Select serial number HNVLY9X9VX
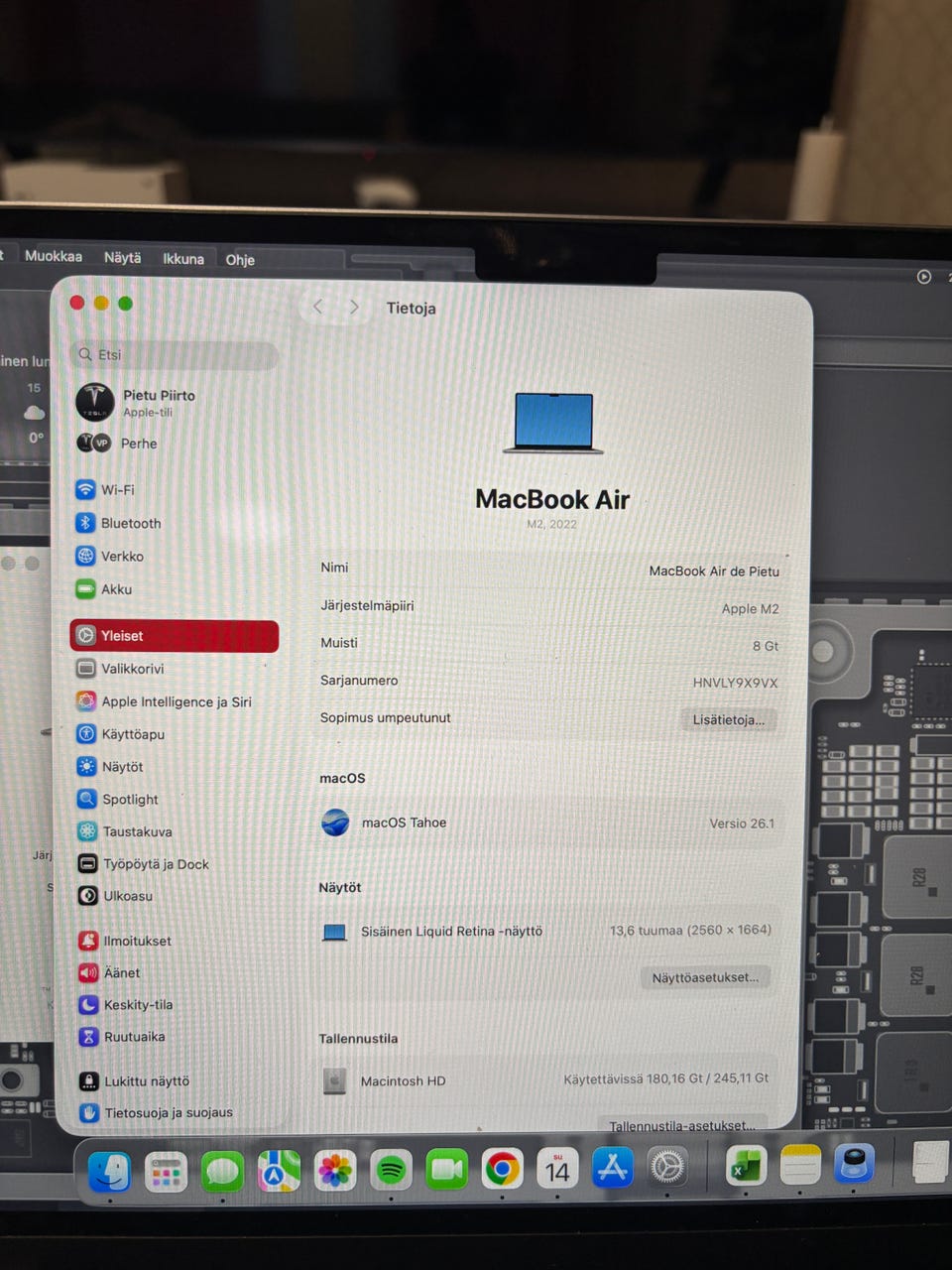The width and height of the screenshot is (952, 1270). tap(735, 683)
